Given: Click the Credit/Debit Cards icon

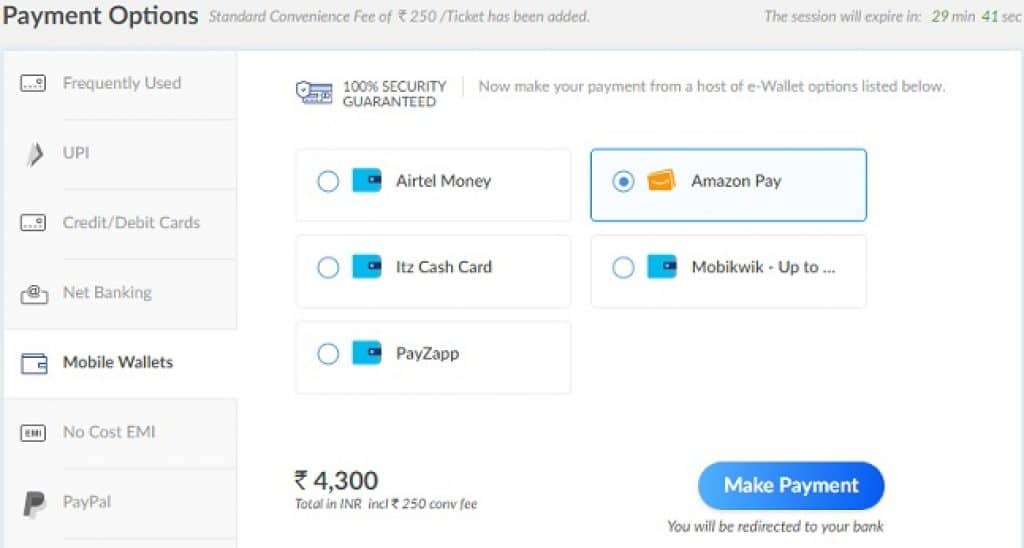Looking at the screenshot, I should pos(33,223).
